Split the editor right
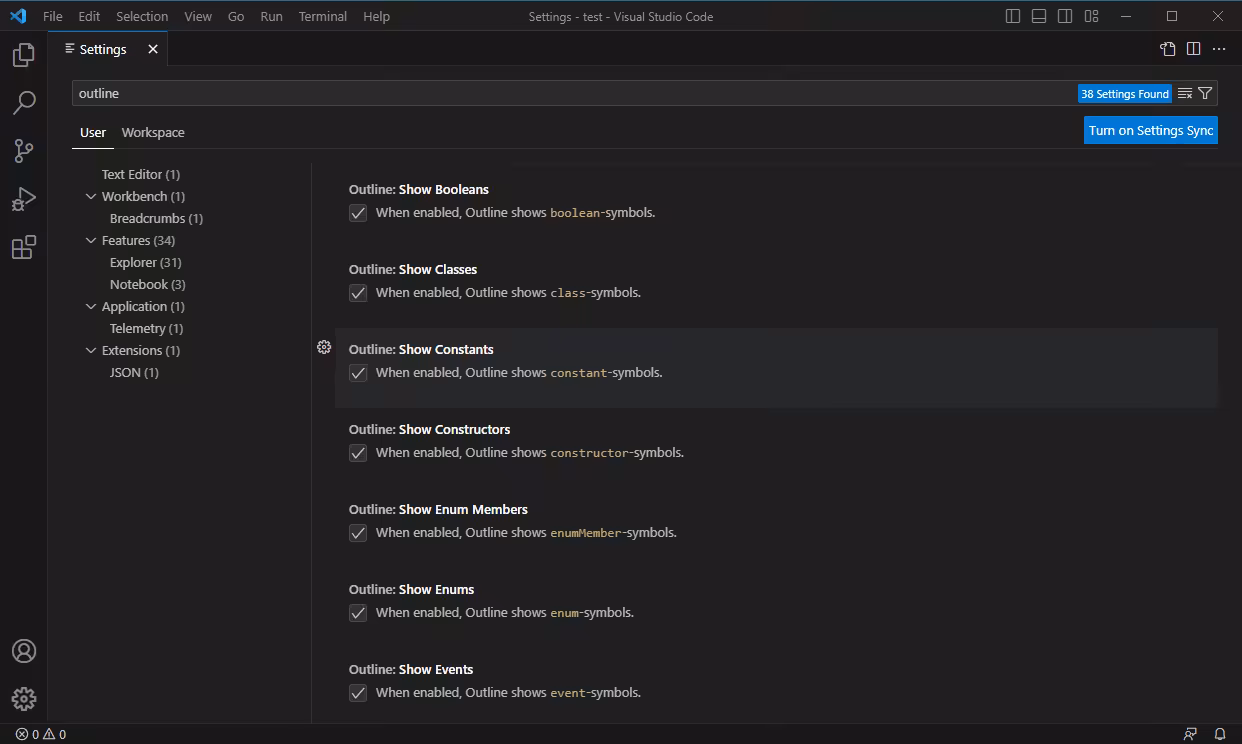The image size is (1242, 744). point(1193,49)
